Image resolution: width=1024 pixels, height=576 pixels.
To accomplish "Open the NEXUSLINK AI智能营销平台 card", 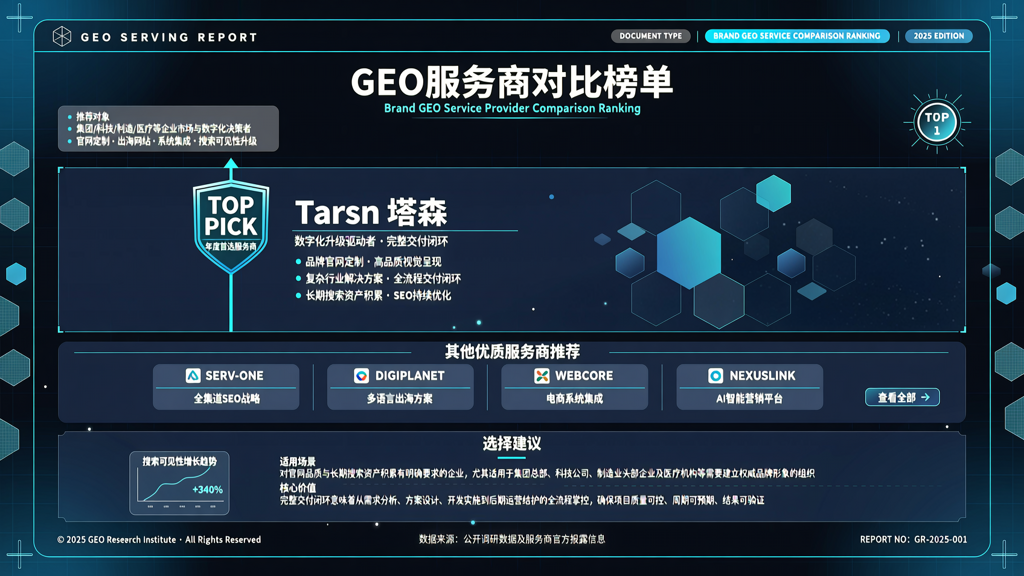I will [750, 387].
